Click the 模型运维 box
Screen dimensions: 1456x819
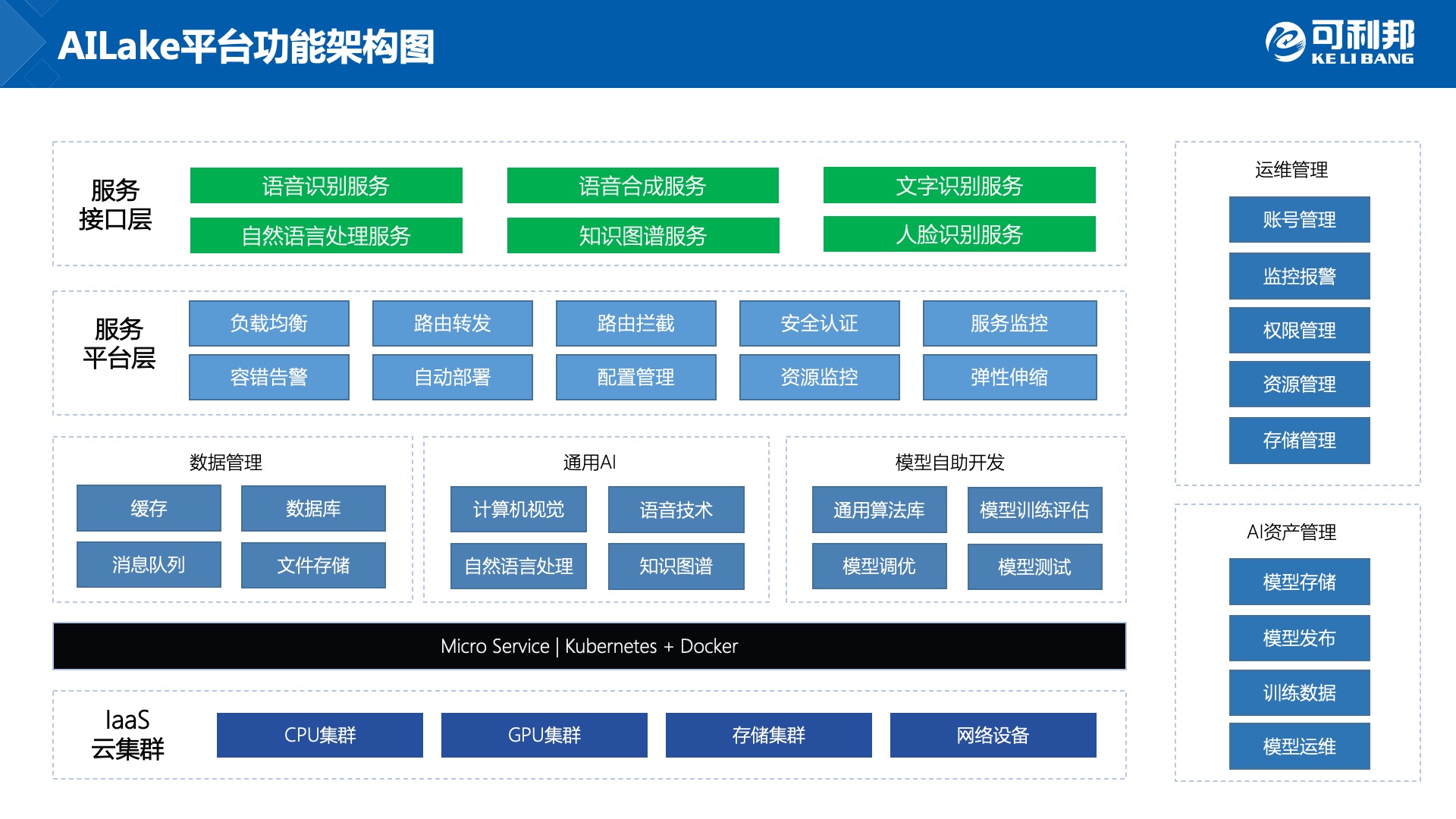point(1299,747)
